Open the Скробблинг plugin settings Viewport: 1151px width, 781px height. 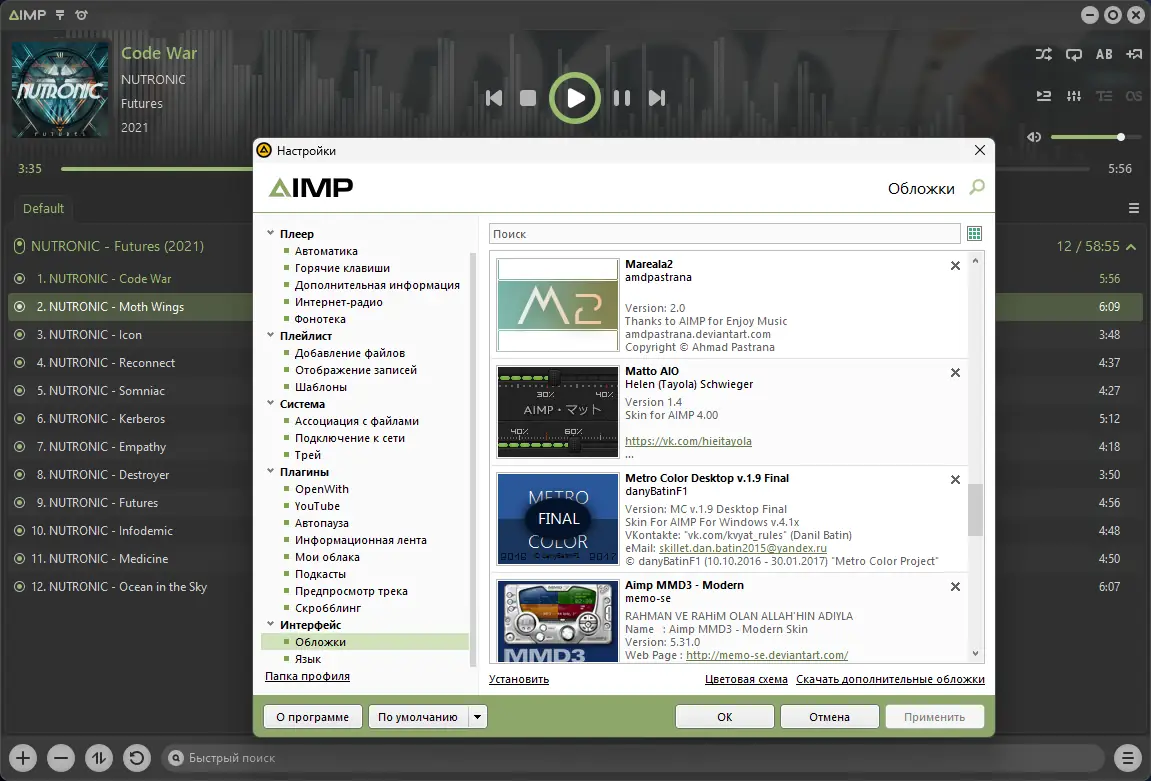[328, 608]
